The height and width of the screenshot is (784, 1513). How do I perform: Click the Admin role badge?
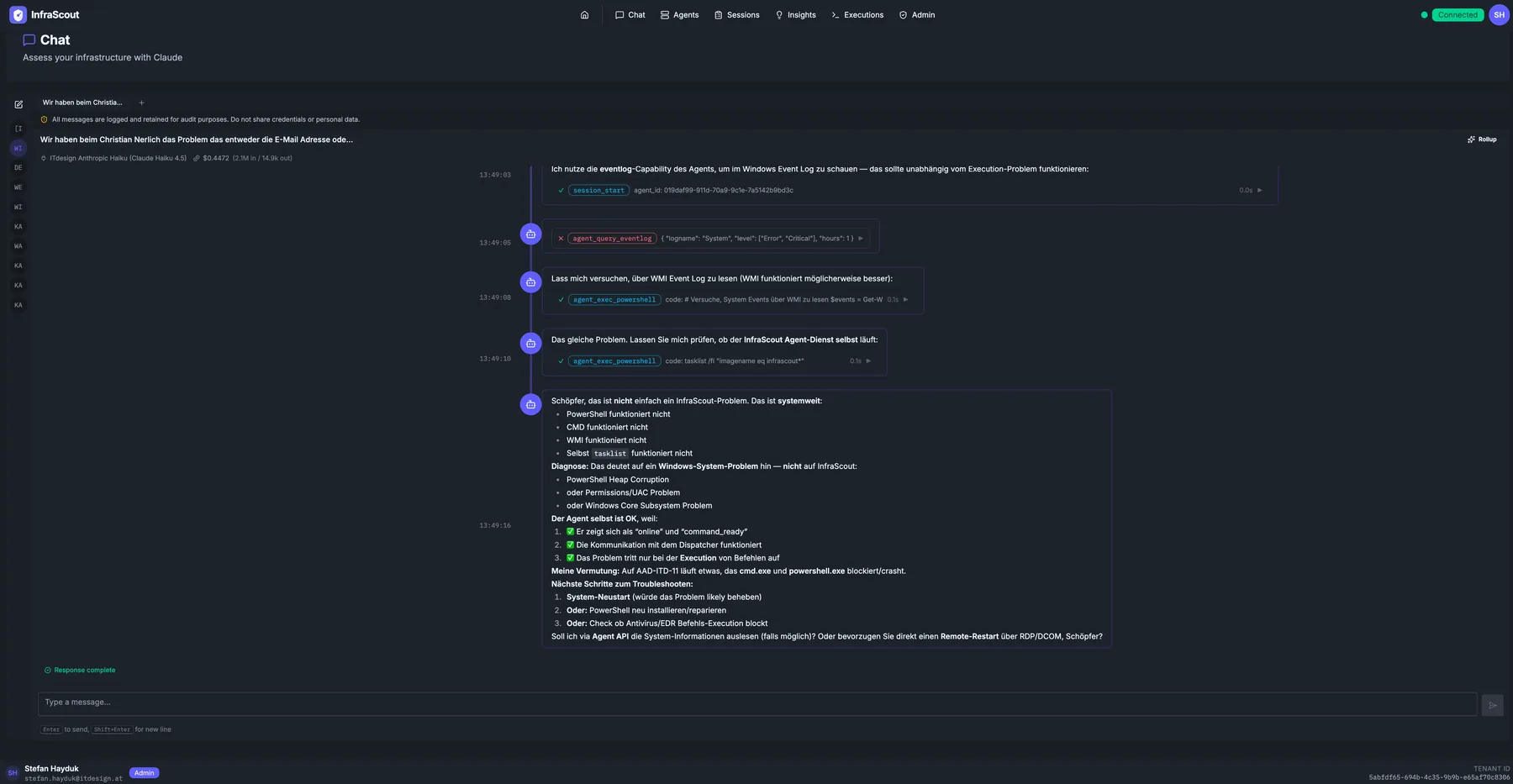(145, 773)
